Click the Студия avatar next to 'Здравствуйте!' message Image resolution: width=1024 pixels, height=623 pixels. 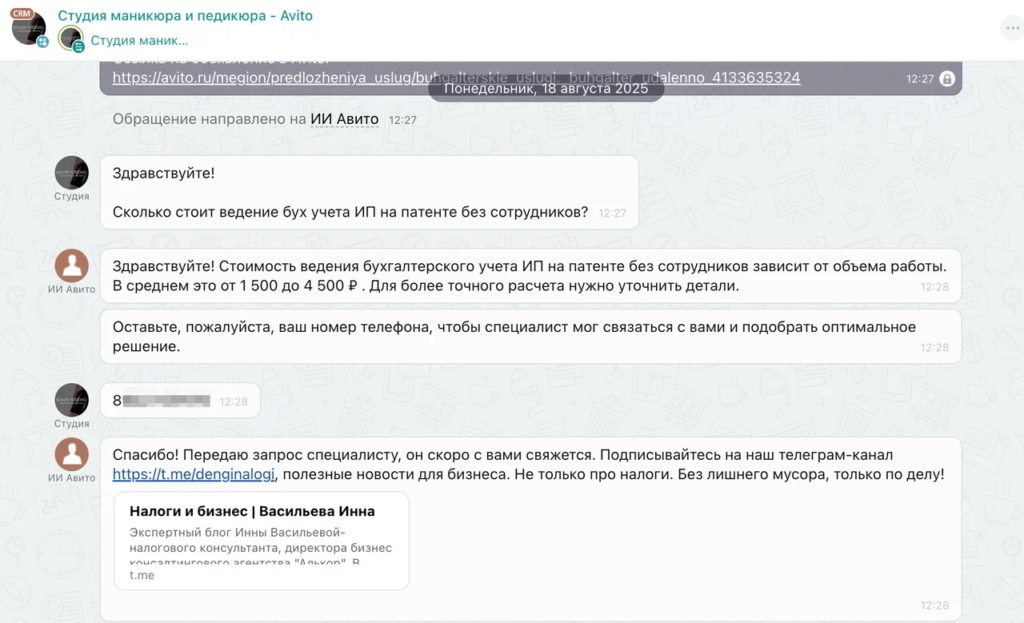pos(71,173)
